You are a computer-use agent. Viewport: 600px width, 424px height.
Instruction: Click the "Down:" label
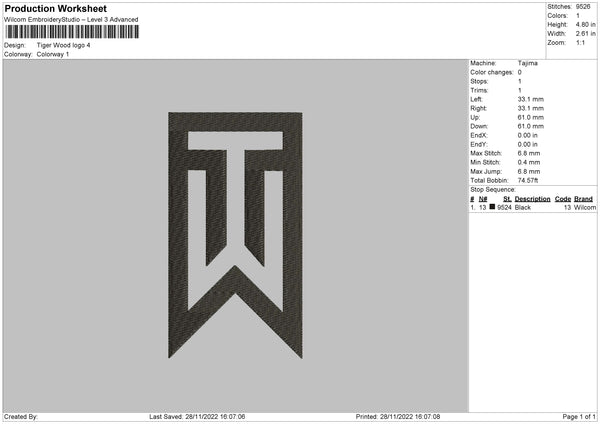click(x=479, y=126)
